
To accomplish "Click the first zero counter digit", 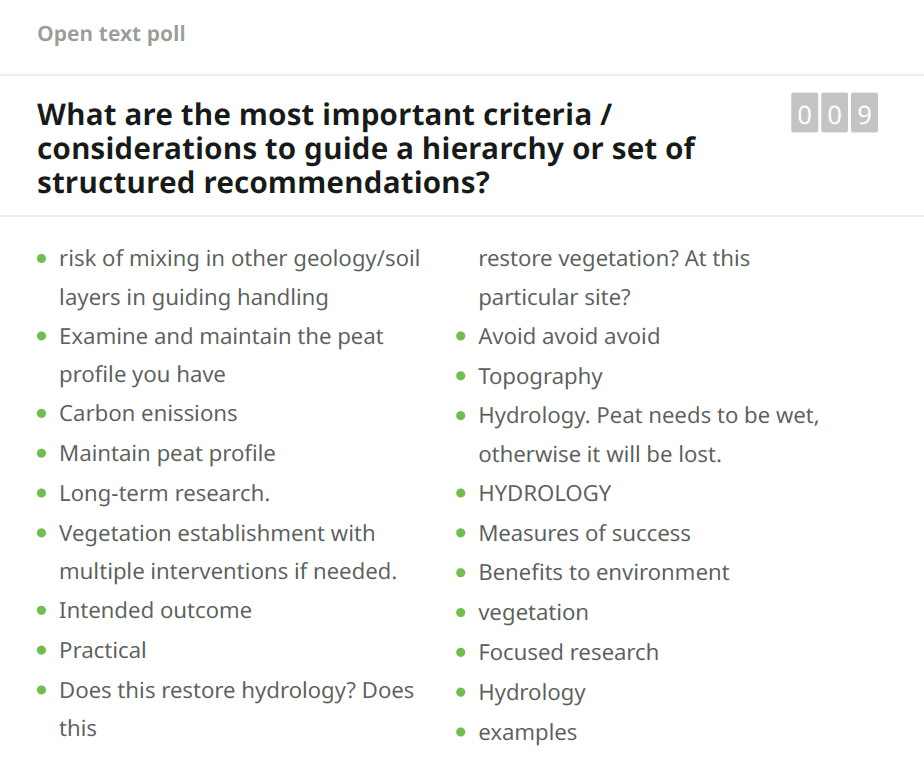I will [804, 114].
